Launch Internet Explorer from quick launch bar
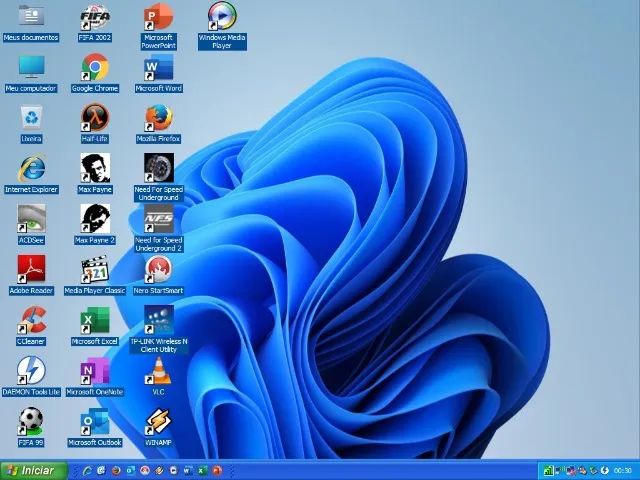 (87, 471)
